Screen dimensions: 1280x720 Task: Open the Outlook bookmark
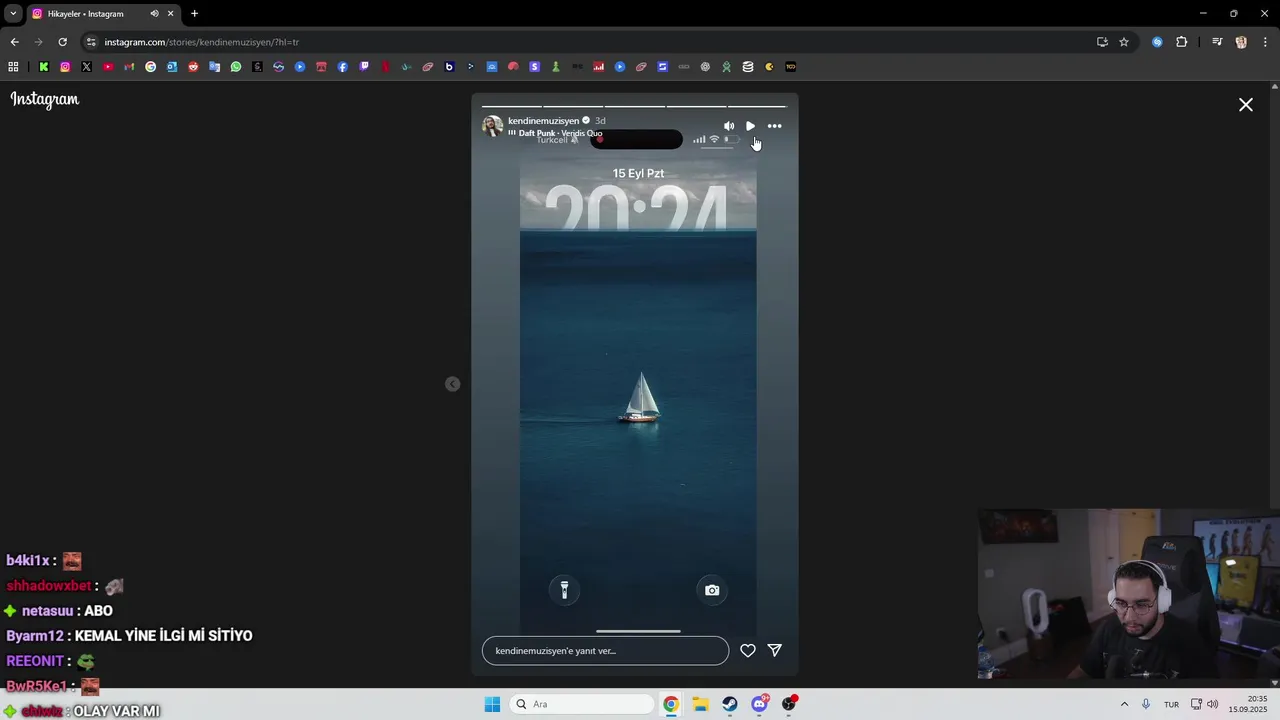pyautogui.click(x=172, y=67)
